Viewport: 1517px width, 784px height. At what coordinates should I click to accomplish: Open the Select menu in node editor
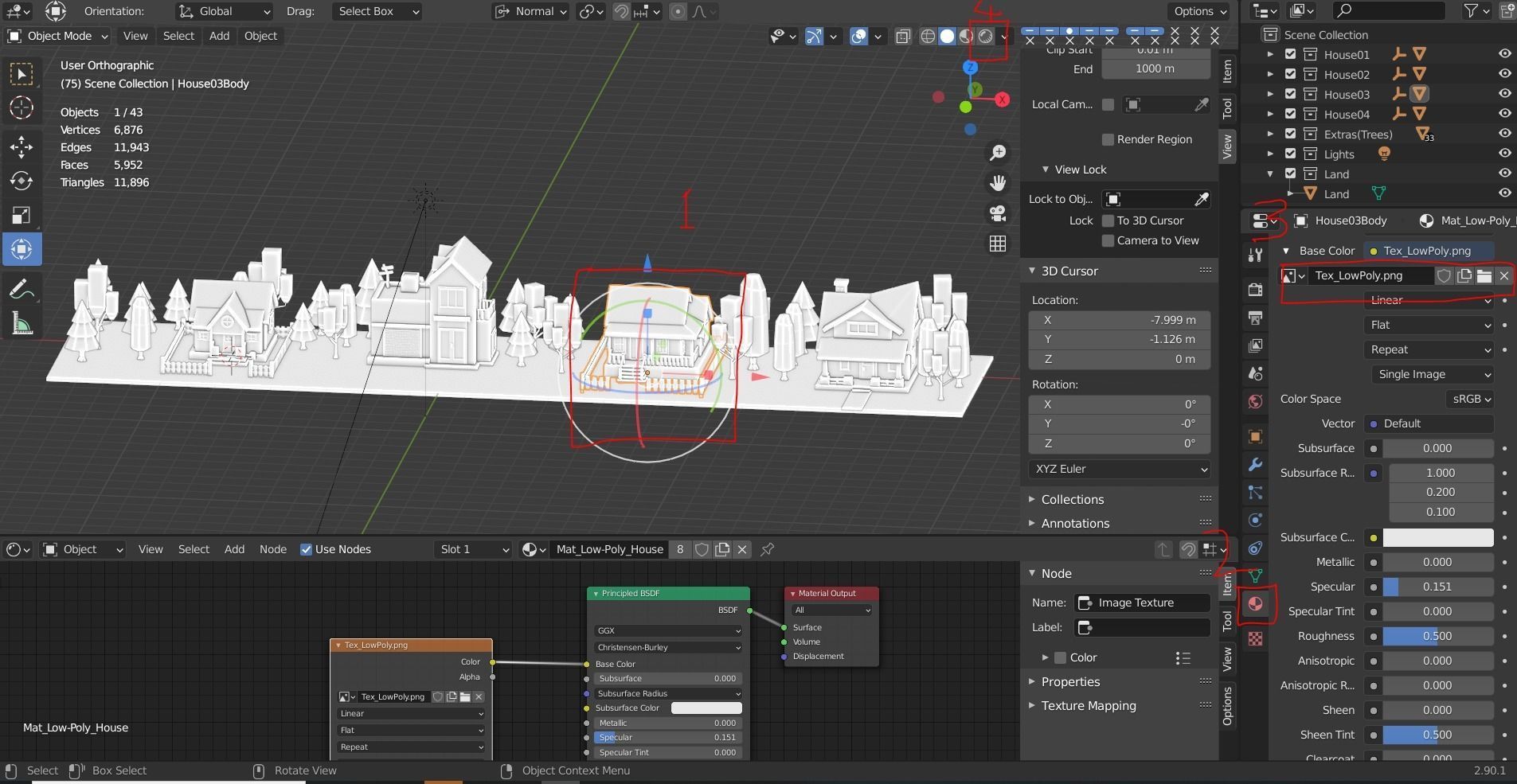pyautogui.click(x=194, y=549)
